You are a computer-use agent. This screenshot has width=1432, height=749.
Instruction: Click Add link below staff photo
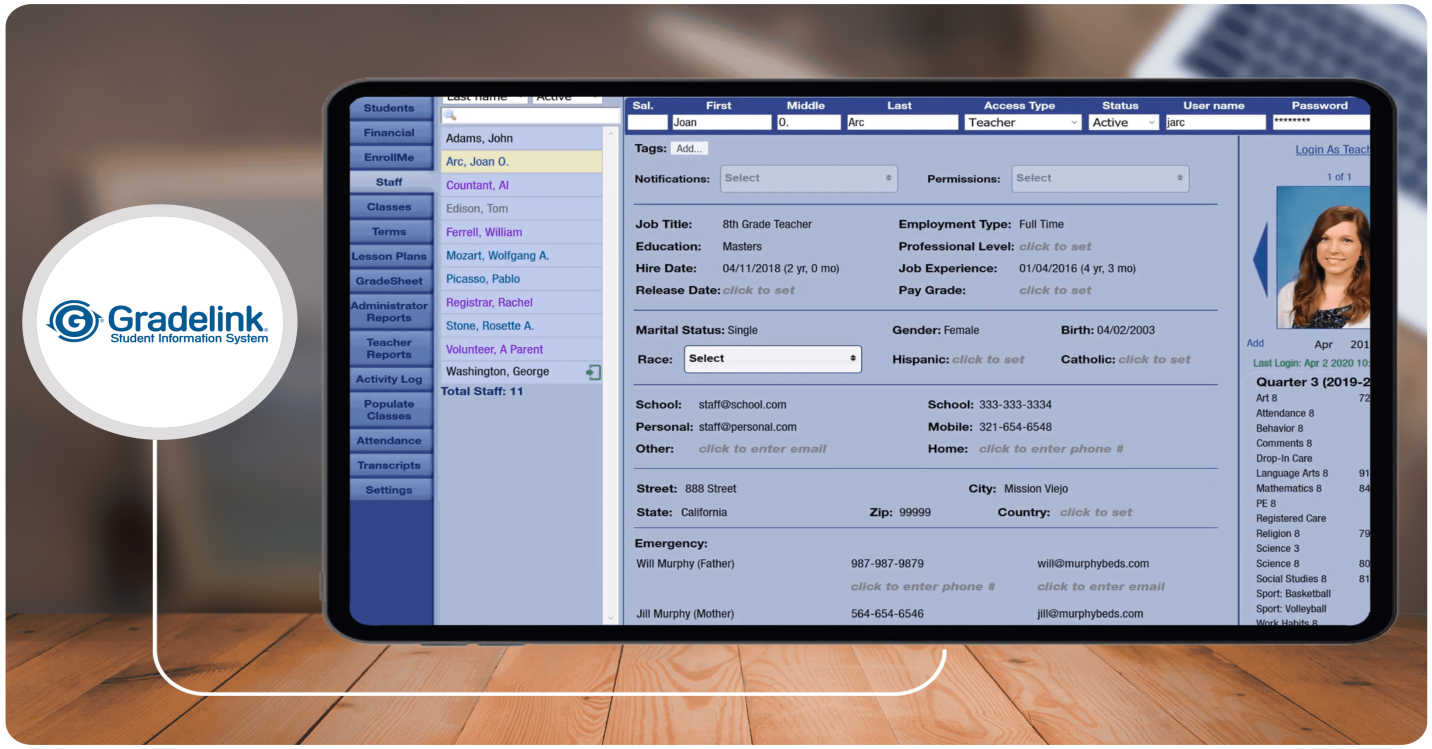pyautogui.click(x=1255, y=343)
